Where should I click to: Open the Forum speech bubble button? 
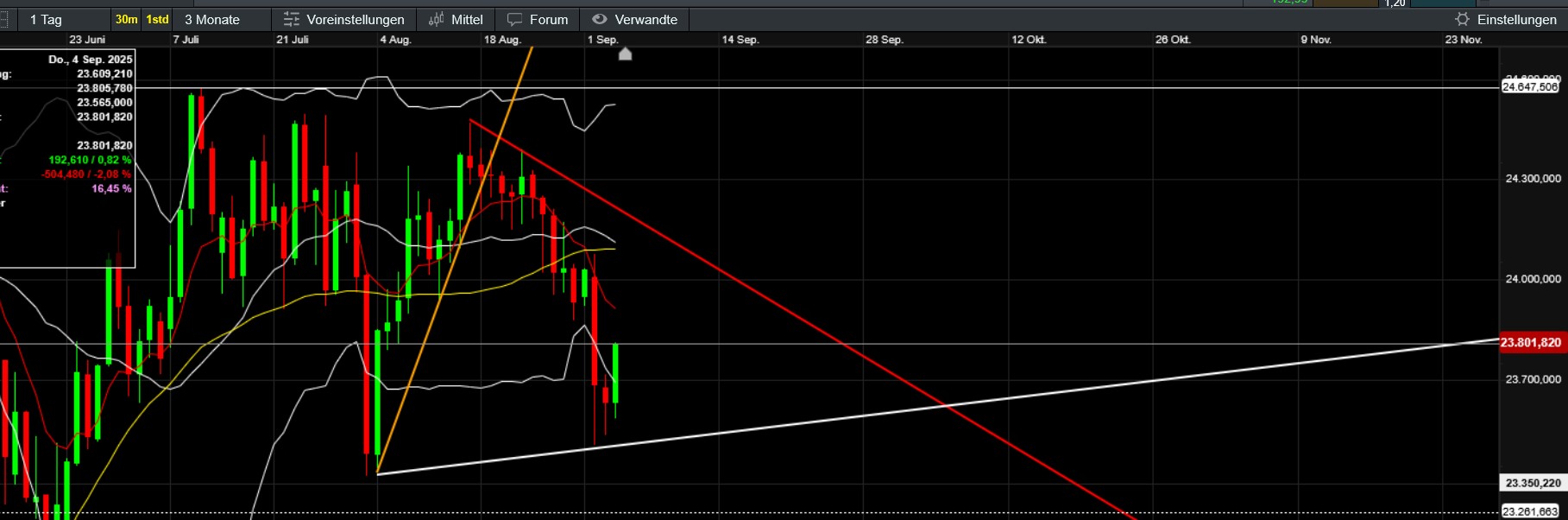tap(537, 19)
